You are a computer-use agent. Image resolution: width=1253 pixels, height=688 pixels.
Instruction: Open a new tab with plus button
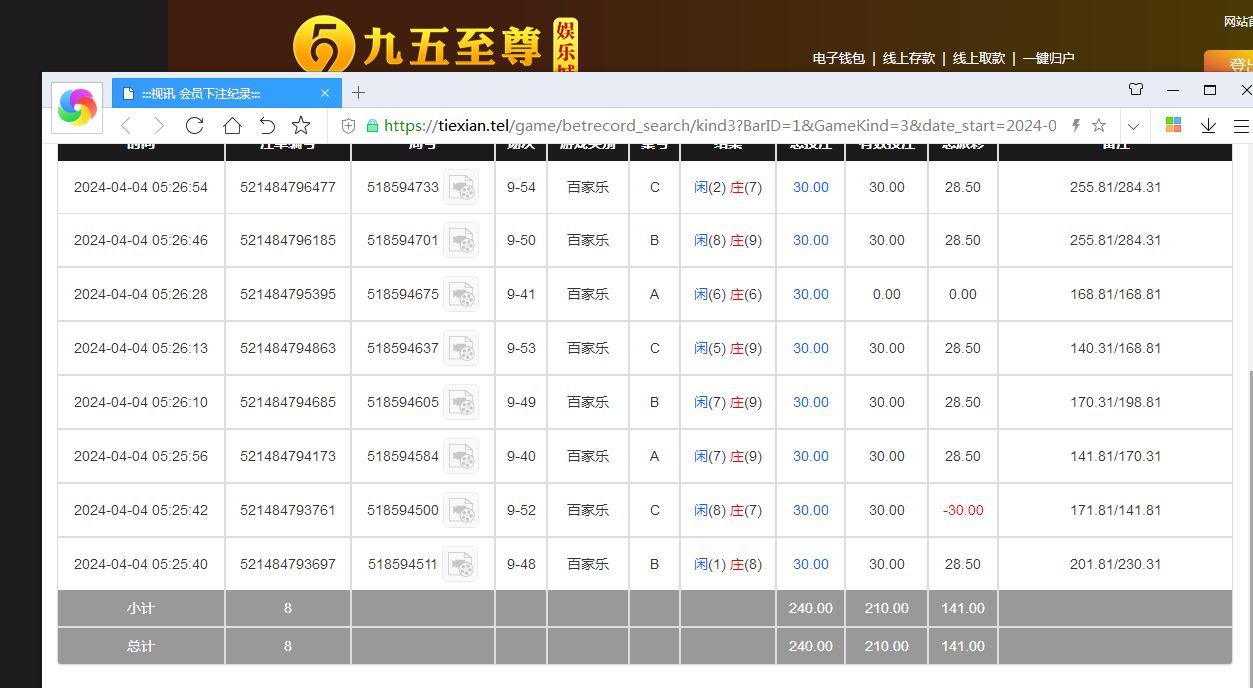click(x=358, y=93)
